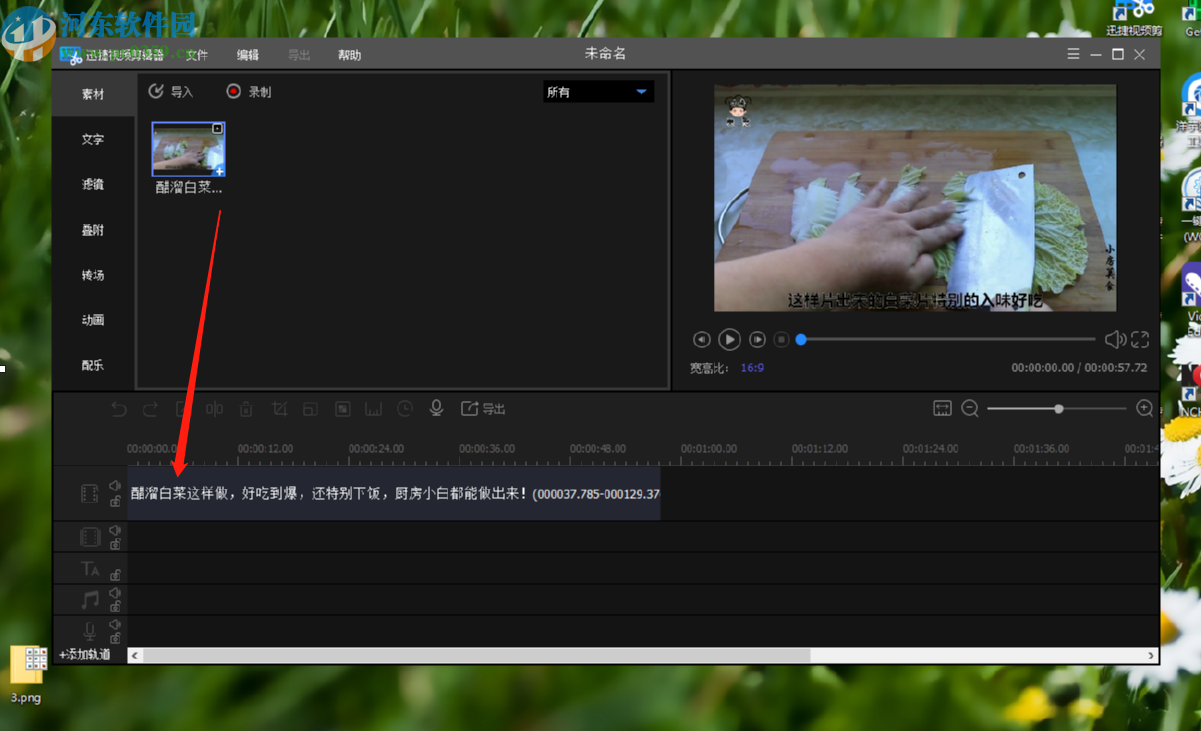Select 3.png file on desktop
Screen dimensions: 1201x731
[28, 675]
